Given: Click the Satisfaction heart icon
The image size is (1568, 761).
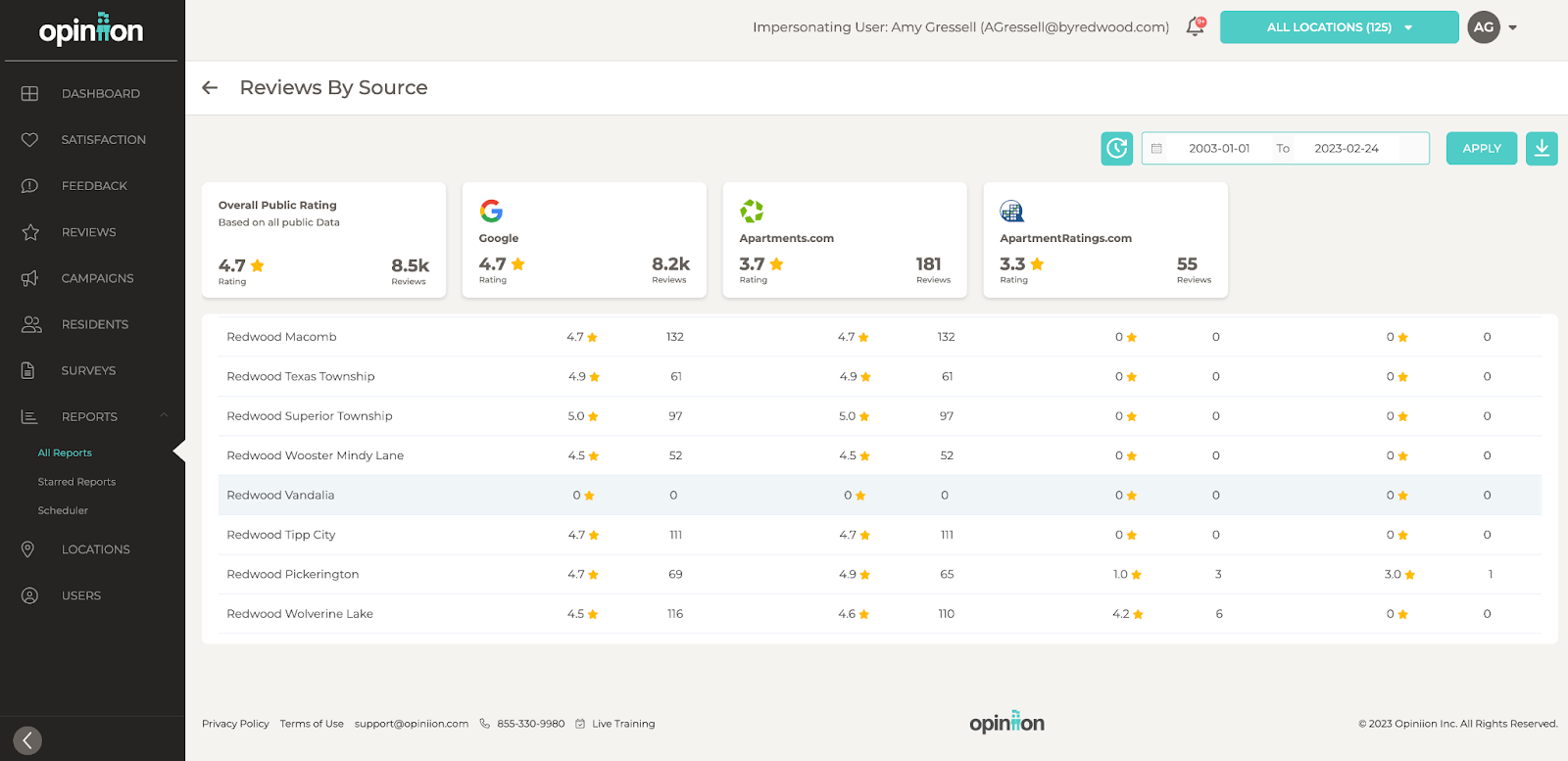Looking at the screenshot, I should coord(29,140).
